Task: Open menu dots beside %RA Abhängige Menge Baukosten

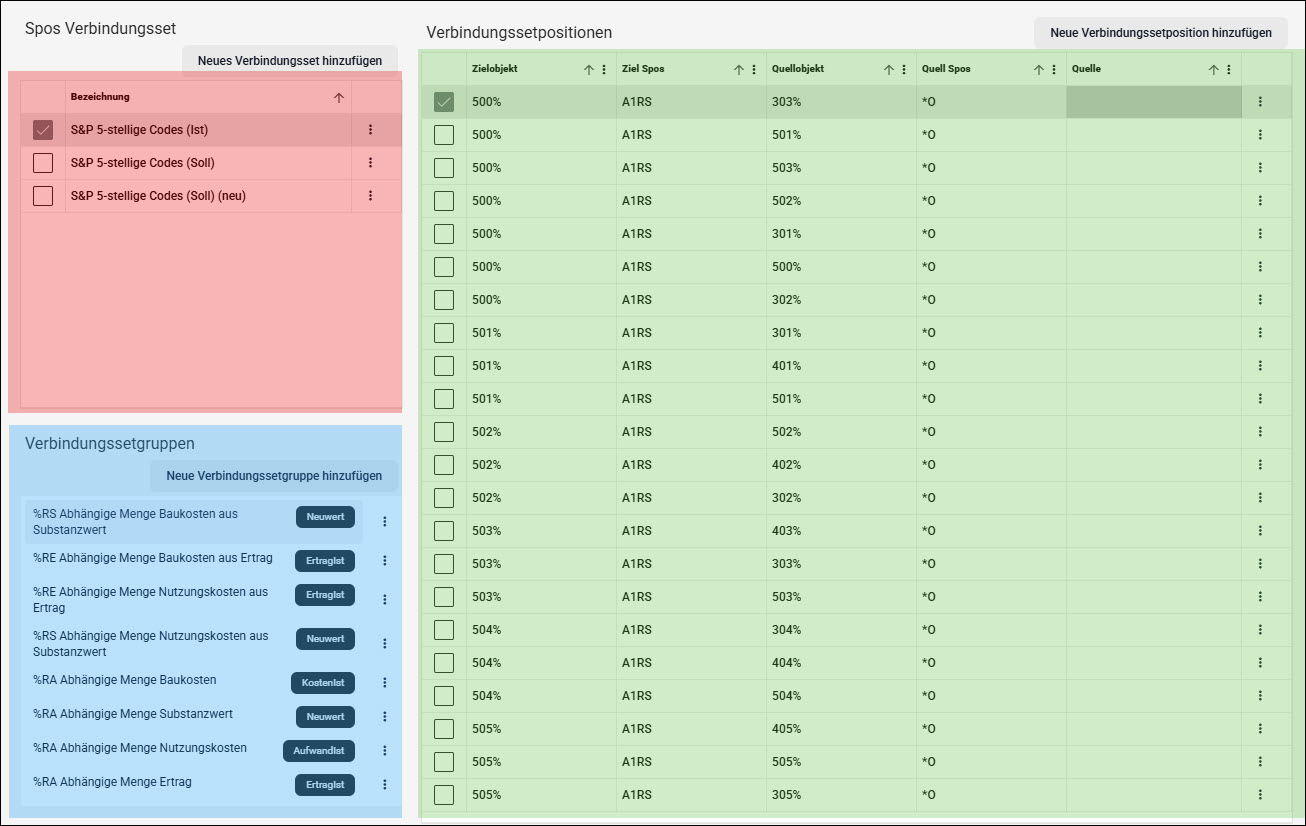Action: coord(384,683)
